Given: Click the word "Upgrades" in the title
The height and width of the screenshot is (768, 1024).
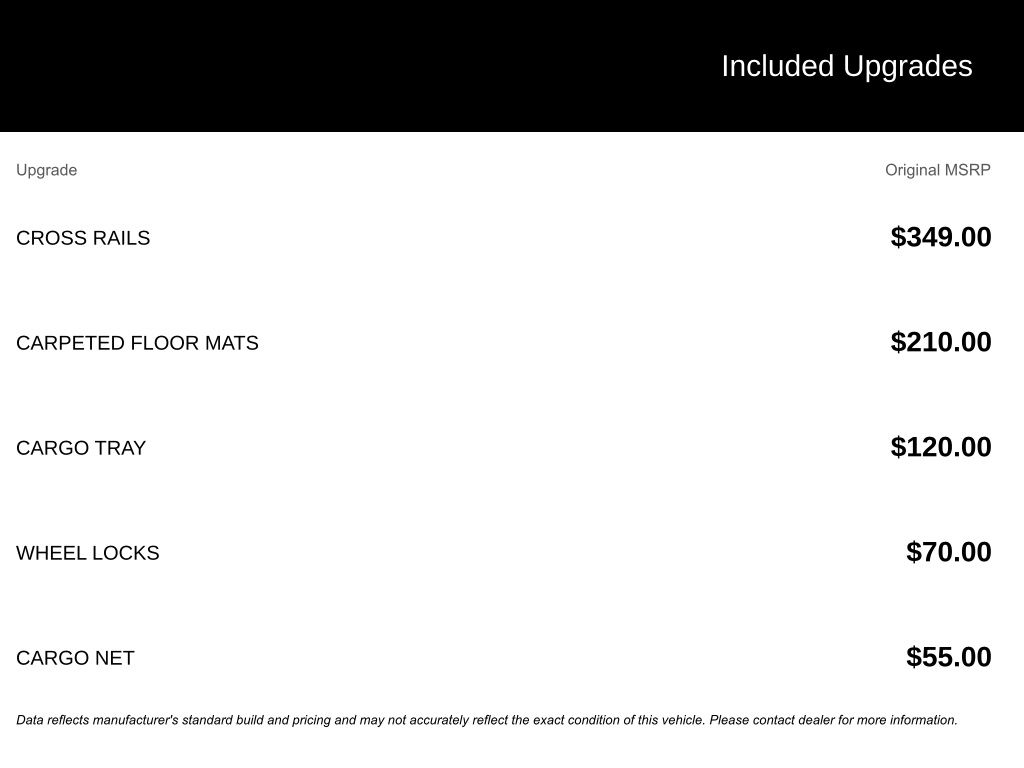Looking at the screenshot, I should pyautogui.click(x=908, y=67).
